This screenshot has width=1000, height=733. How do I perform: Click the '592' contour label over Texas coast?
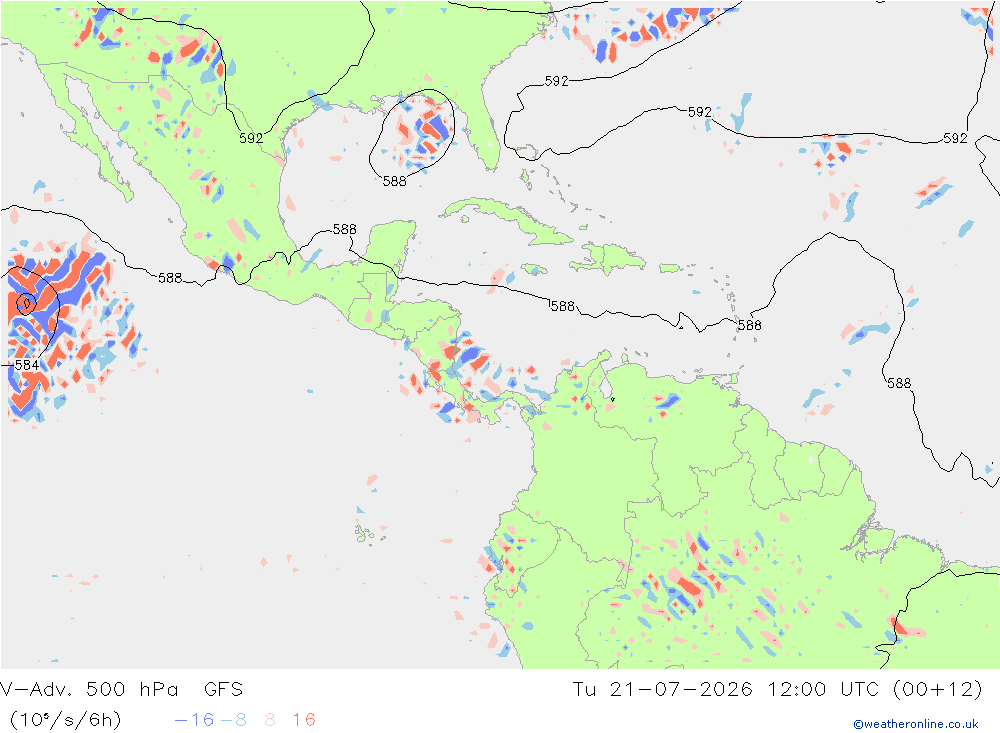(251, 138)
